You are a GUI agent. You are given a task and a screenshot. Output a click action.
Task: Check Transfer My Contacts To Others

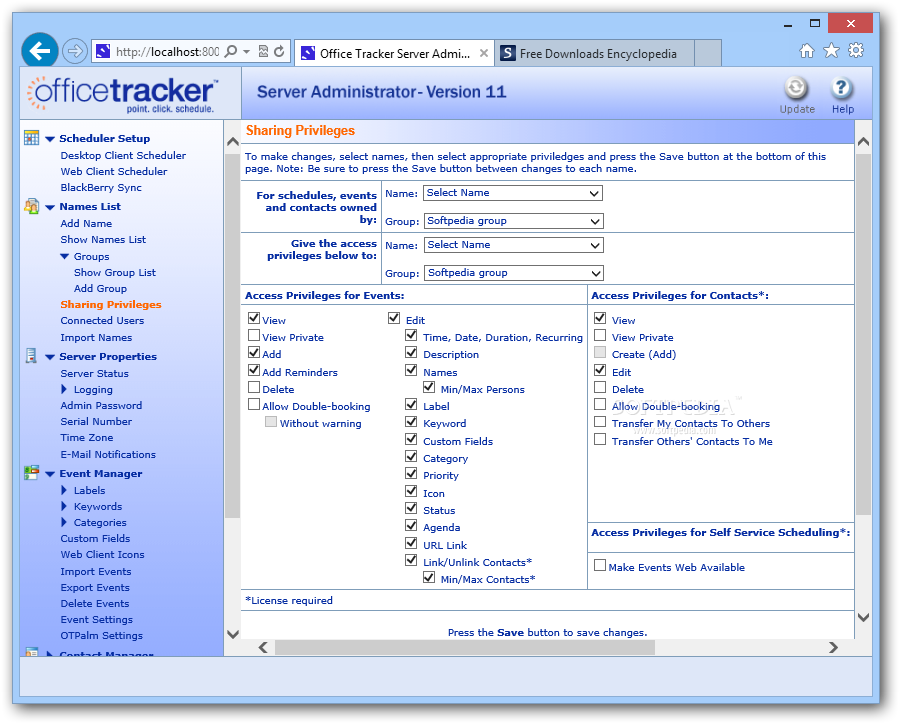(x=600, y=422)
